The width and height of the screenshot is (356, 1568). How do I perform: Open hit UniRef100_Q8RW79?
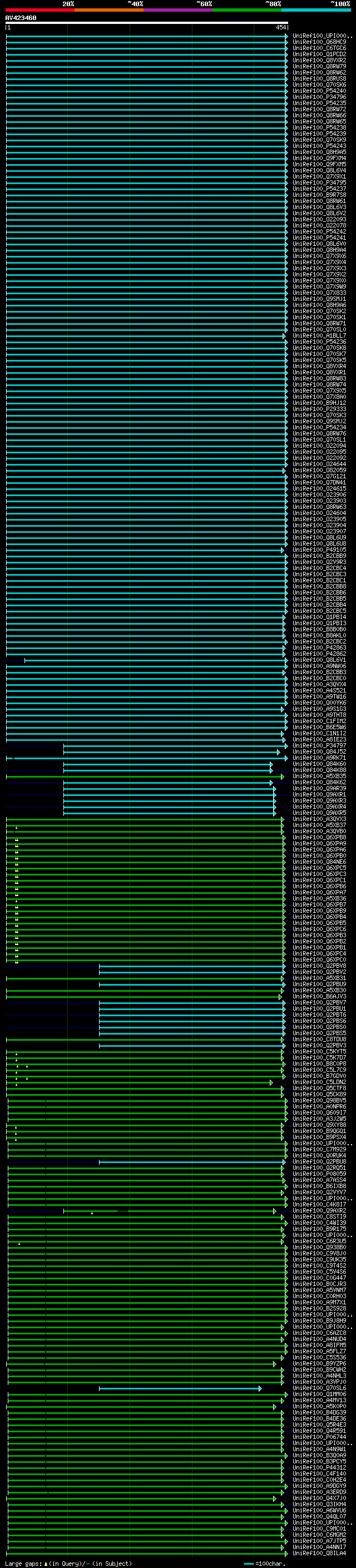click(319, 66)
